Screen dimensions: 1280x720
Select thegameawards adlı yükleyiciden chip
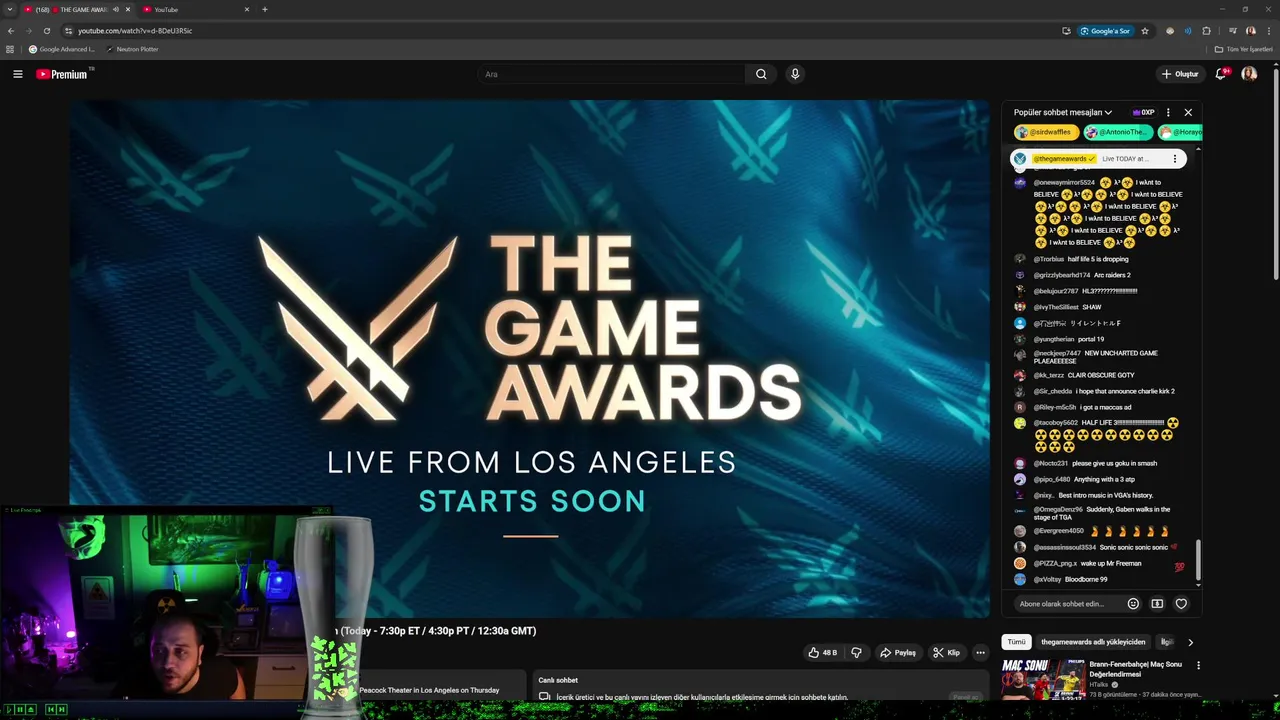pos(1093,642)
